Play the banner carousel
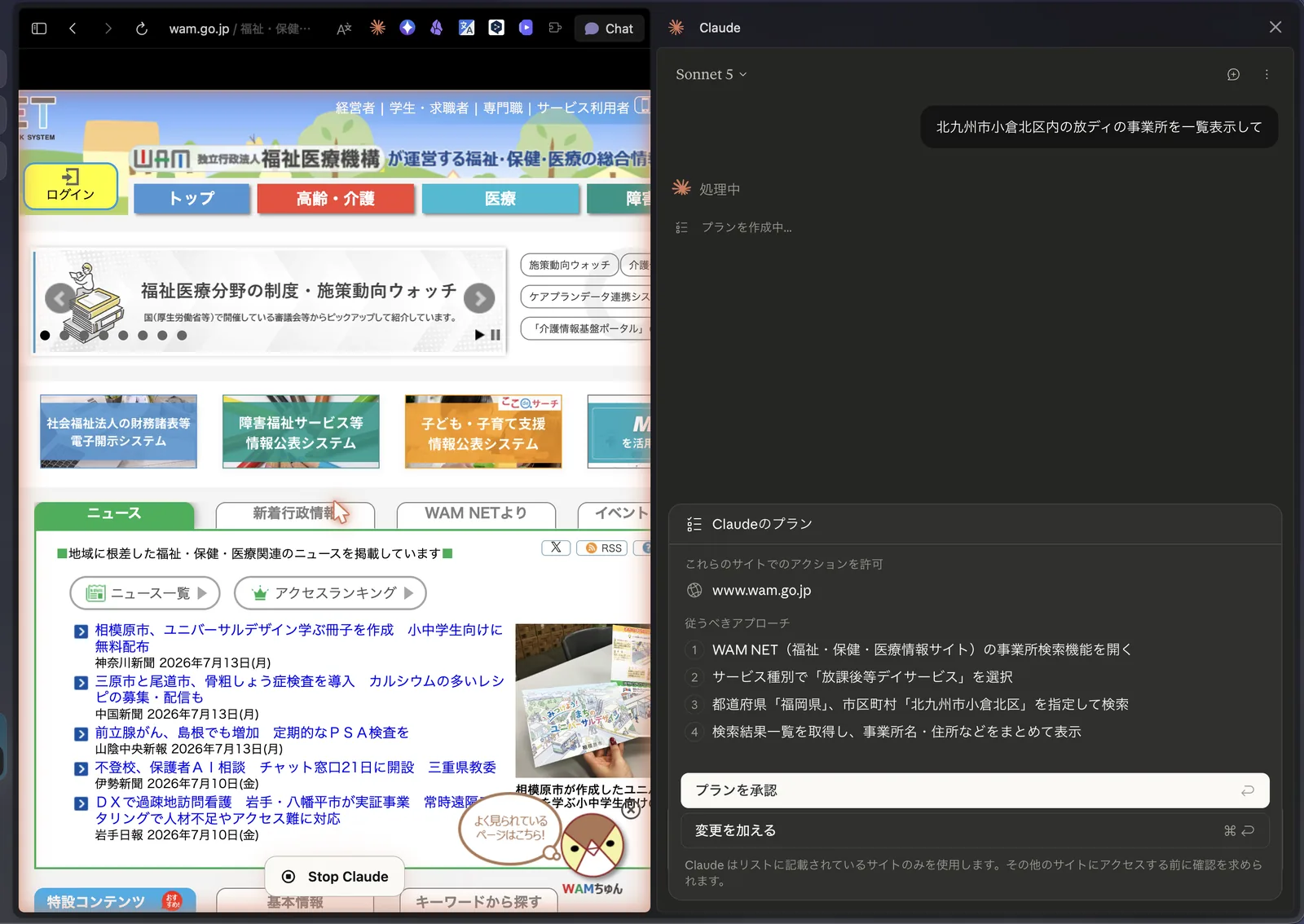 (480, 335)
